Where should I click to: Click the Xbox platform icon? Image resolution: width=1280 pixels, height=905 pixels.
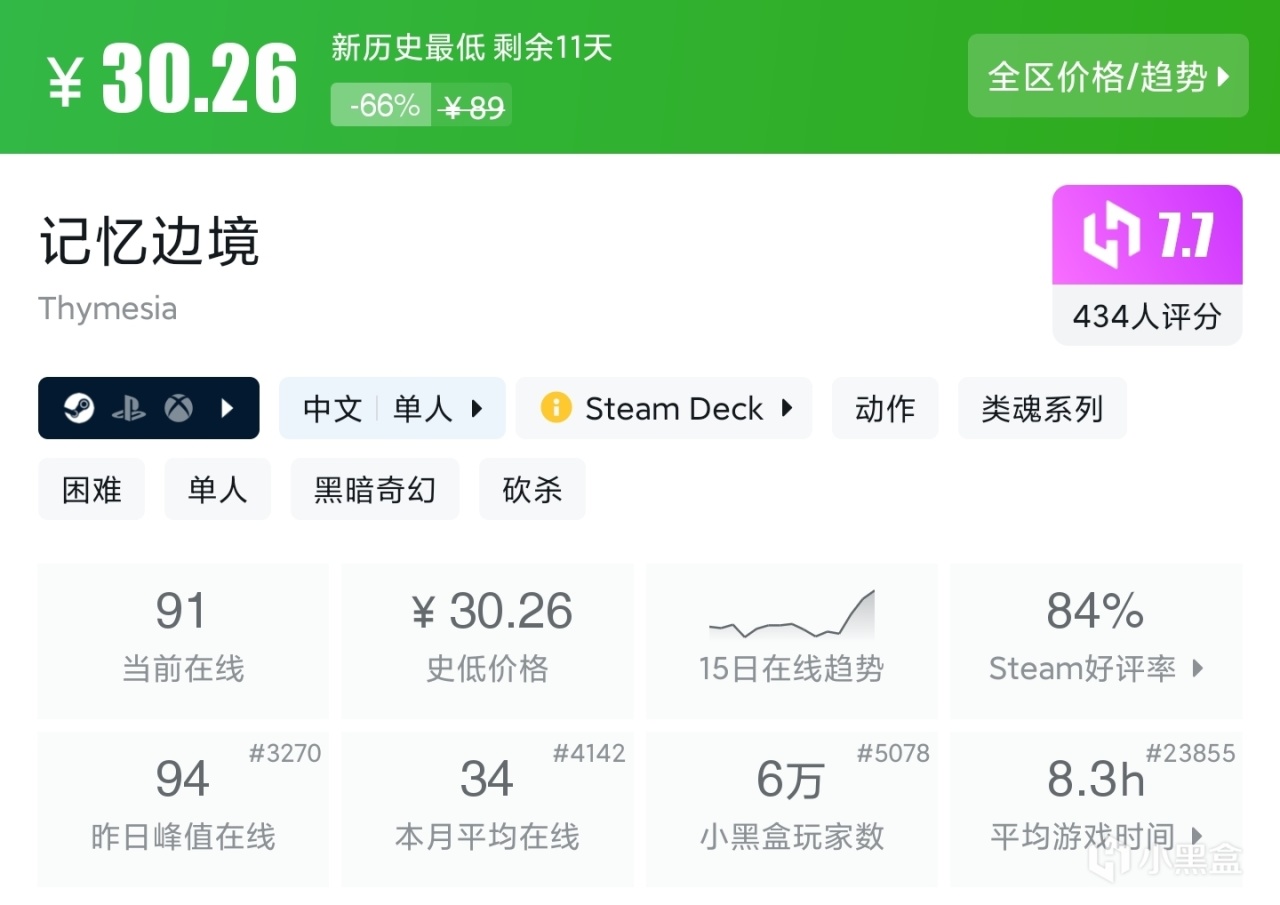click(x=179, y=408)
